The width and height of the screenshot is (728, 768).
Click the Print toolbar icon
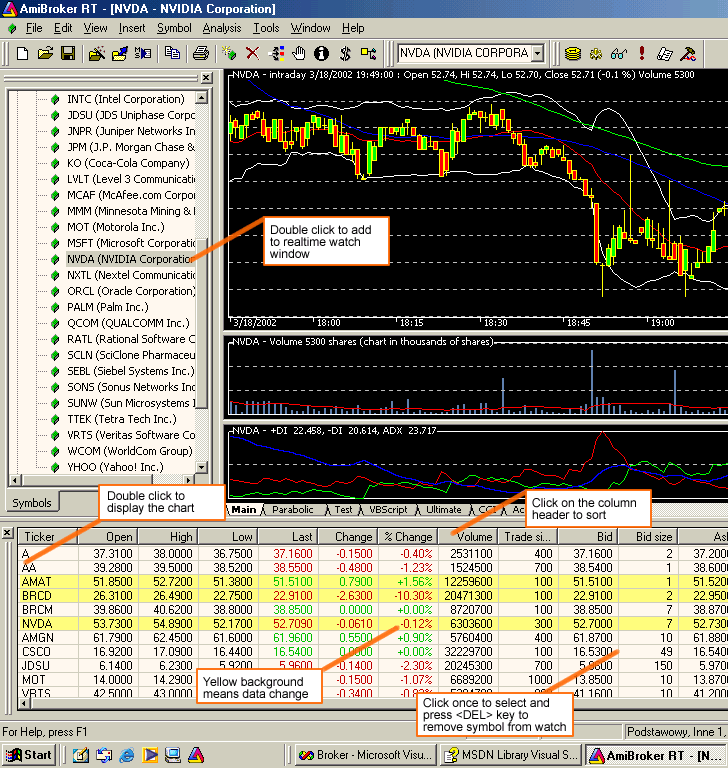[201, 53]
